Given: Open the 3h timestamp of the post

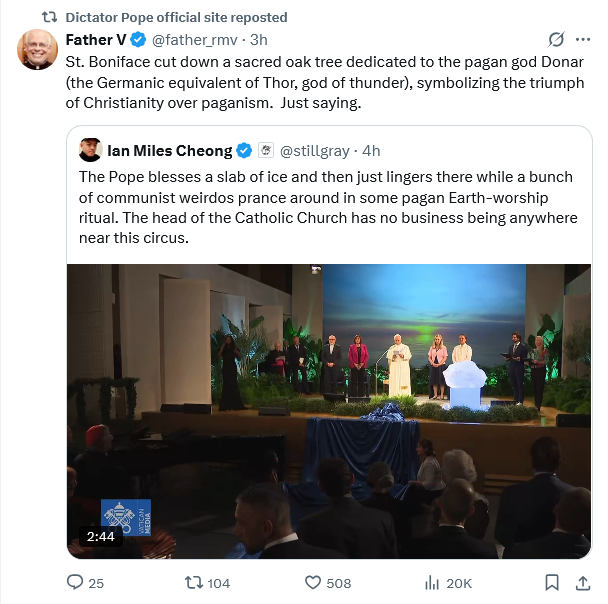Looking at the screenshot, I should [x=258, y=40].
